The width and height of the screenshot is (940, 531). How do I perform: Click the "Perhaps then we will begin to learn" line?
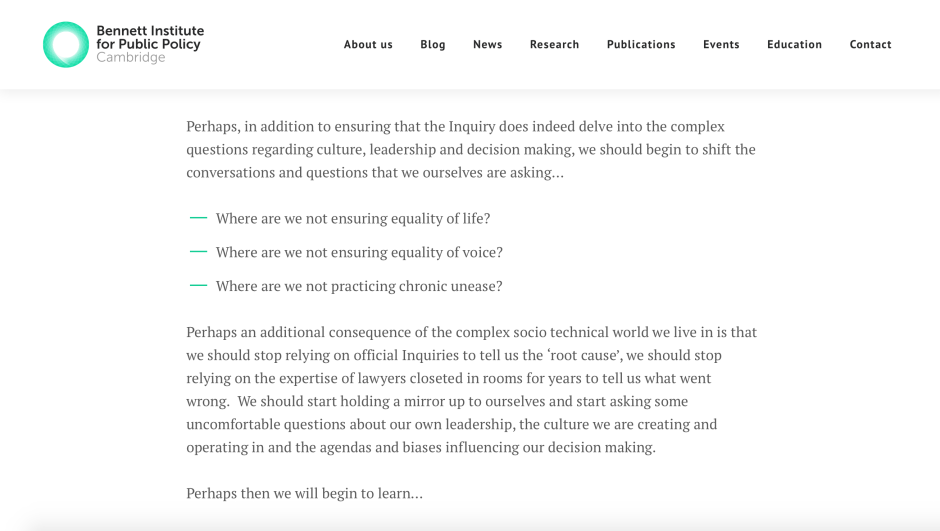[304, 493]
